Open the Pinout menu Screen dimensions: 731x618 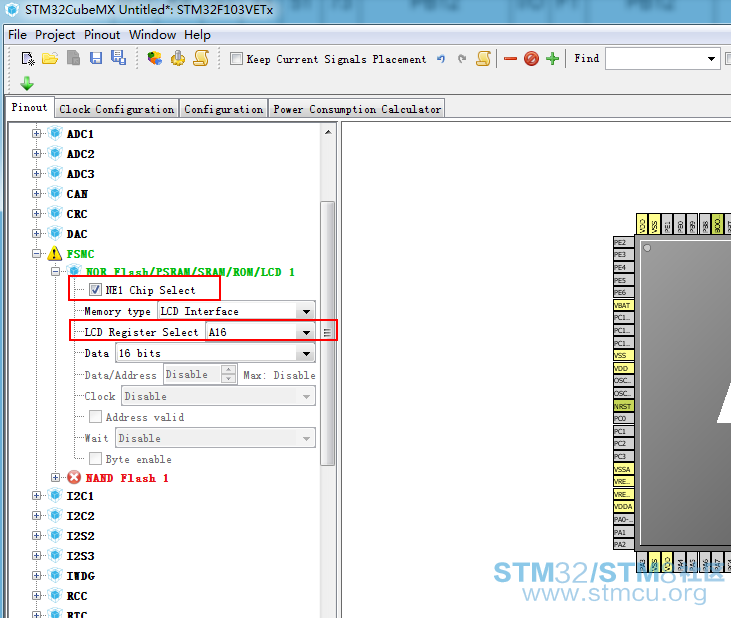(x=102, y=35)
